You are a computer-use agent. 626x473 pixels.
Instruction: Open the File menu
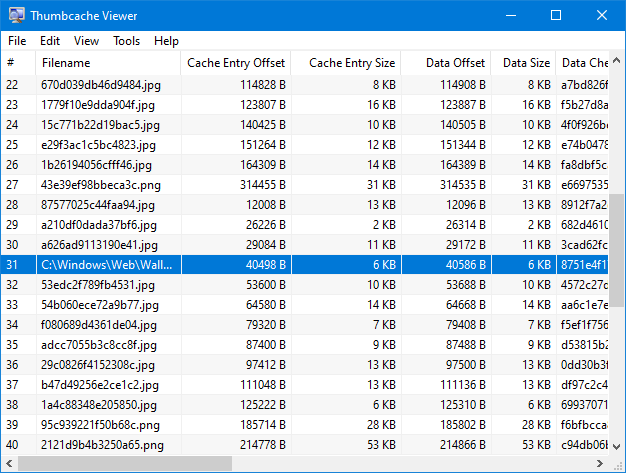17,41
